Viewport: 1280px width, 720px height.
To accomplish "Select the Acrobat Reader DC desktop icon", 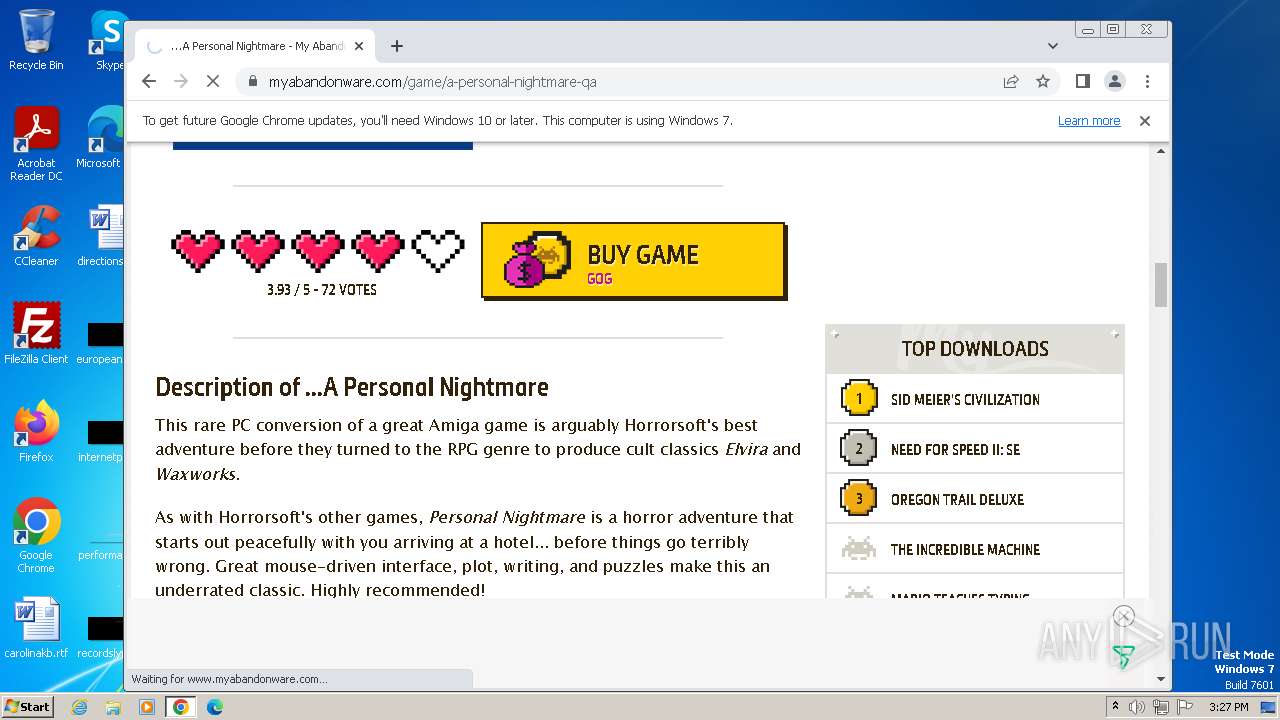I will 36,144.
